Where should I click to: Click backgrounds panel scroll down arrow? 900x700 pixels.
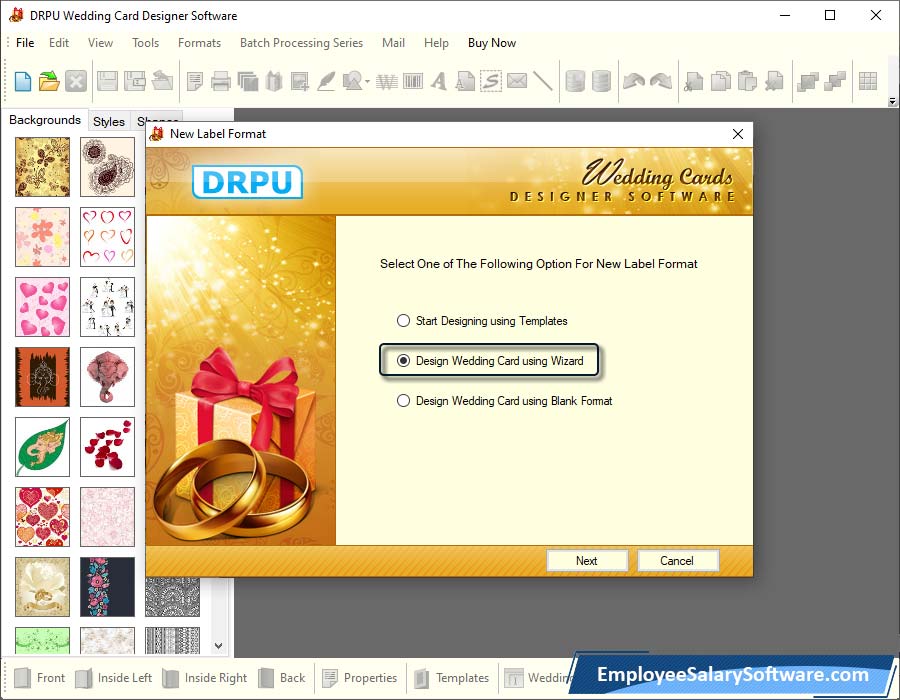pyautogui.click(x=219, y=645)
